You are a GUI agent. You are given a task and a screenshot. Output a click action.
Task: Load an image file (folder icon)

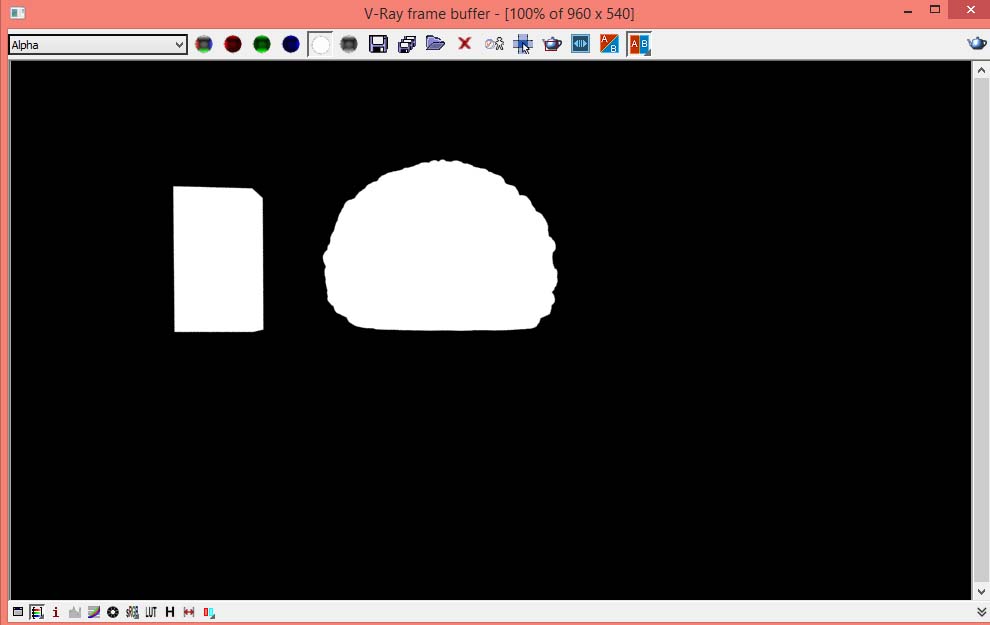(436, 44)
